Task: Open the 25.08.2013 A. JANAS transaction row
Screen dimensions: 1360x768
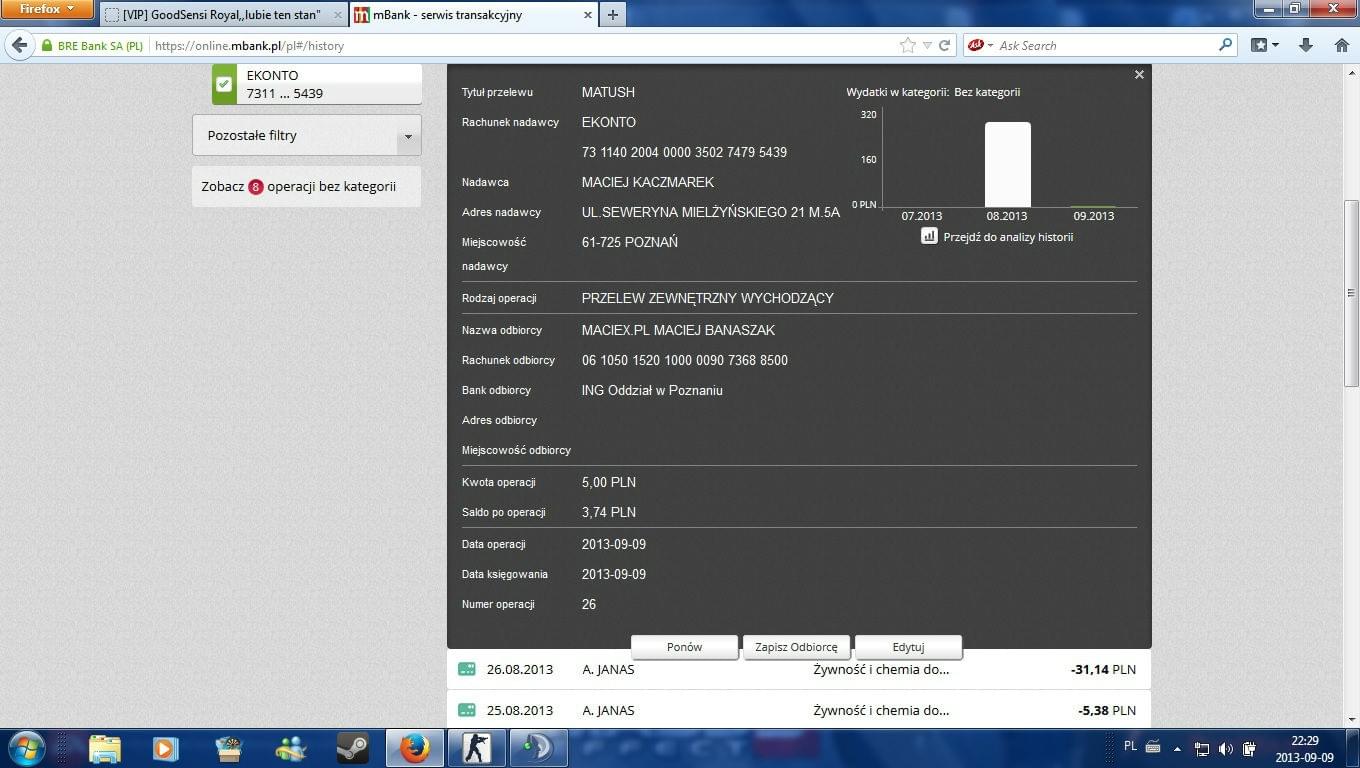Action: click(x=798, y=710)
